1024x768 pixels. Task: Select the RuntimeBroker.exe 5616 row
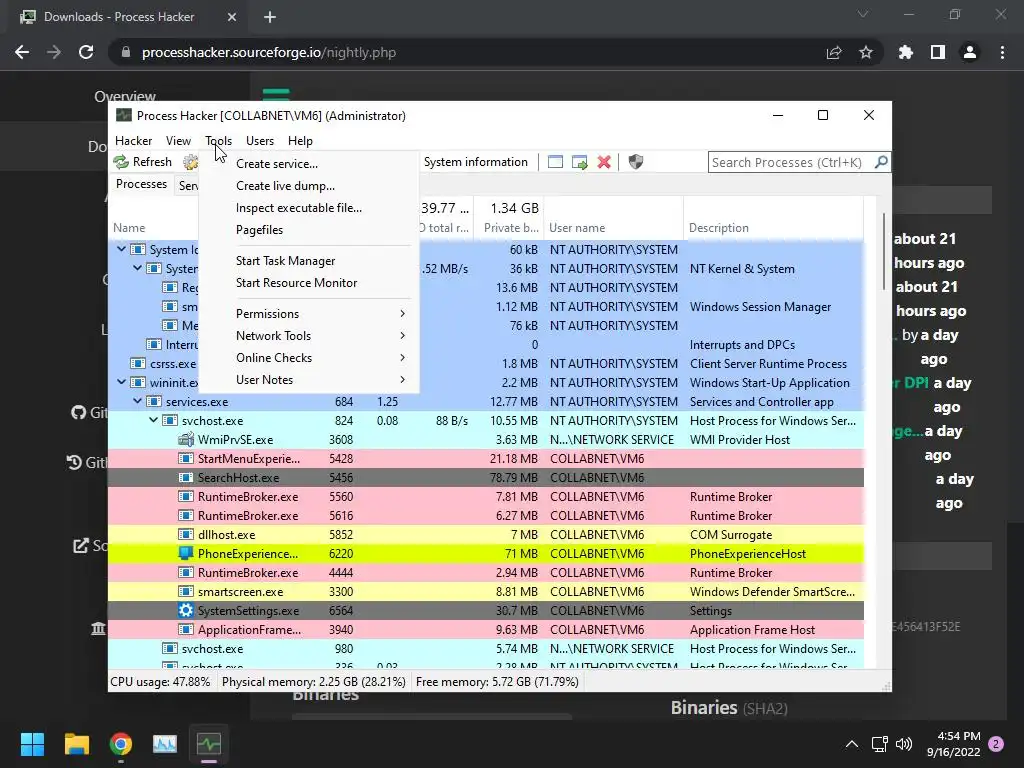[486, 516]
